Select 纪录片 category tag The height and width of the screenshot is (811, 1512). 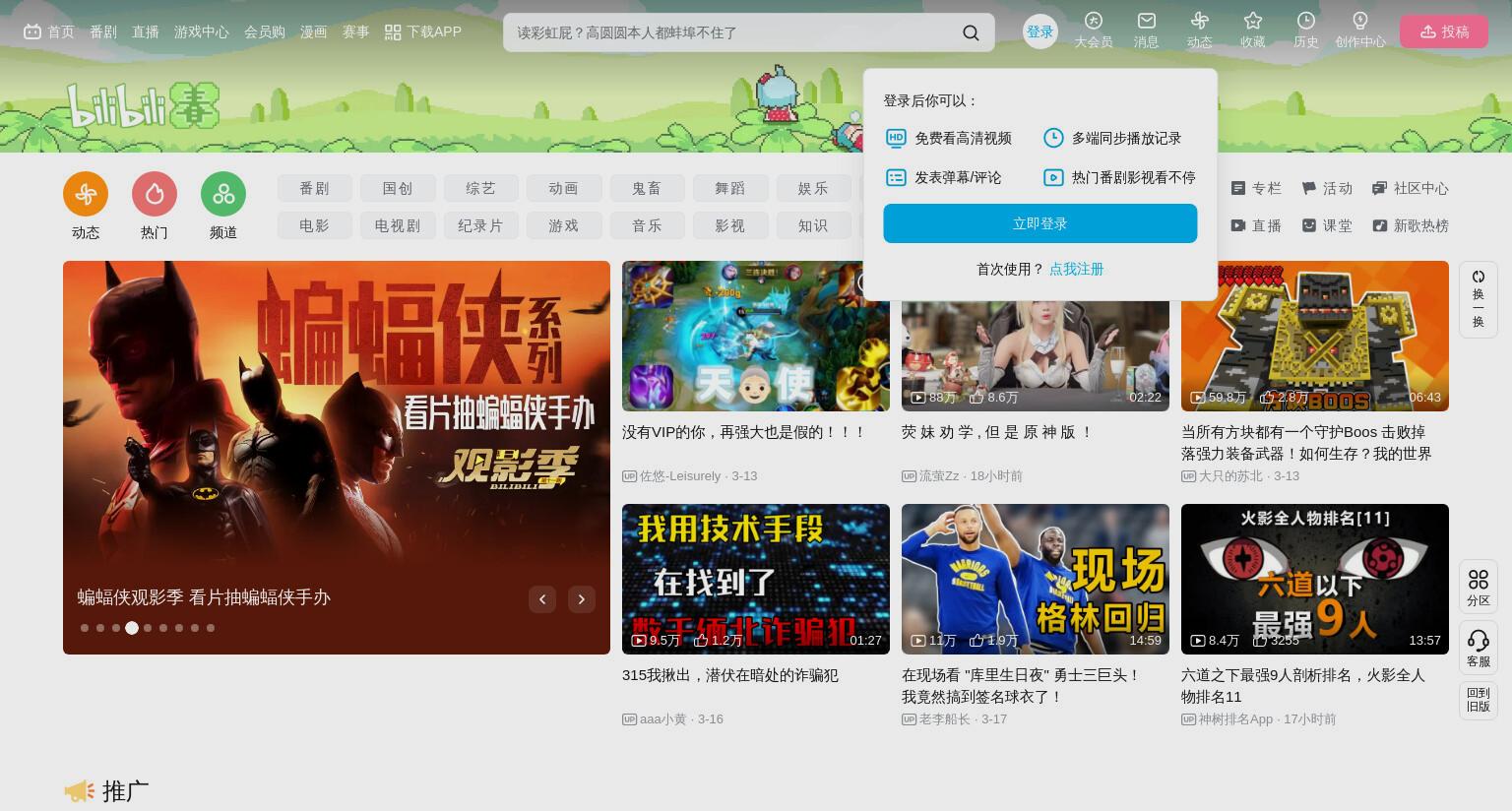[480, 225]
